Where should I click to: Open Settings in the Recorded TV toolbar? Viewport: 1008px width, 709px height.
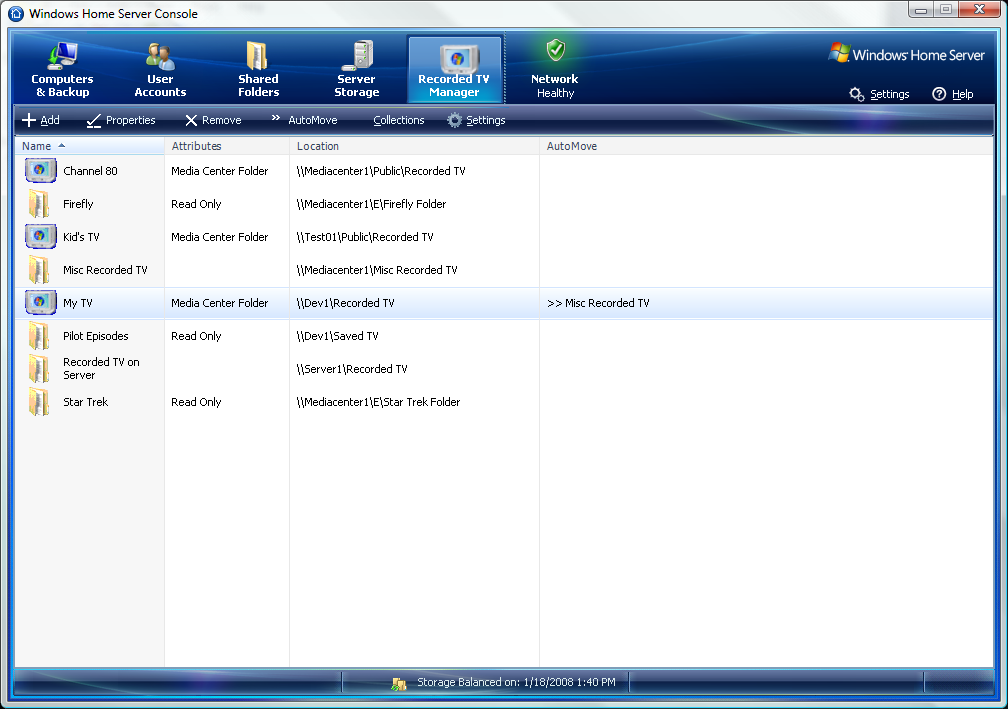(x=476, y=120)
